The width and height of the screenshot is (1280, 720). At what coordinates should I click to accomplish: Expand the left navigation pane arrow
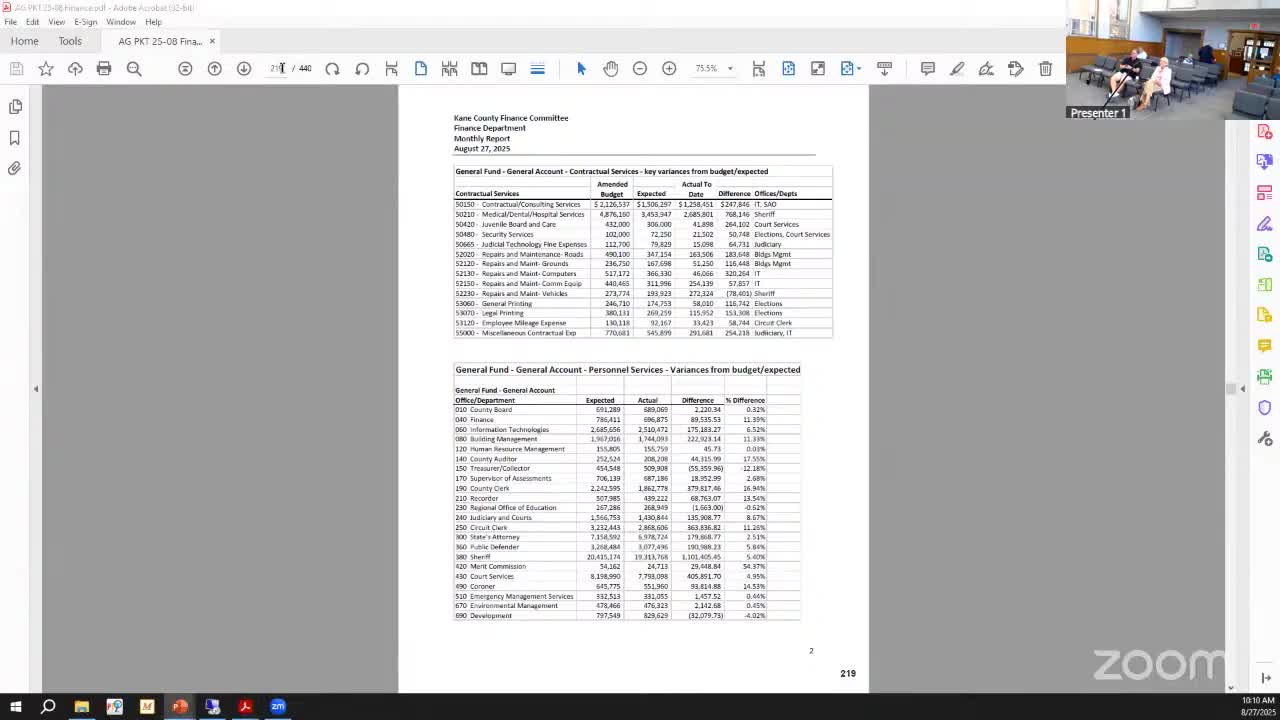(x=36, y=389)
